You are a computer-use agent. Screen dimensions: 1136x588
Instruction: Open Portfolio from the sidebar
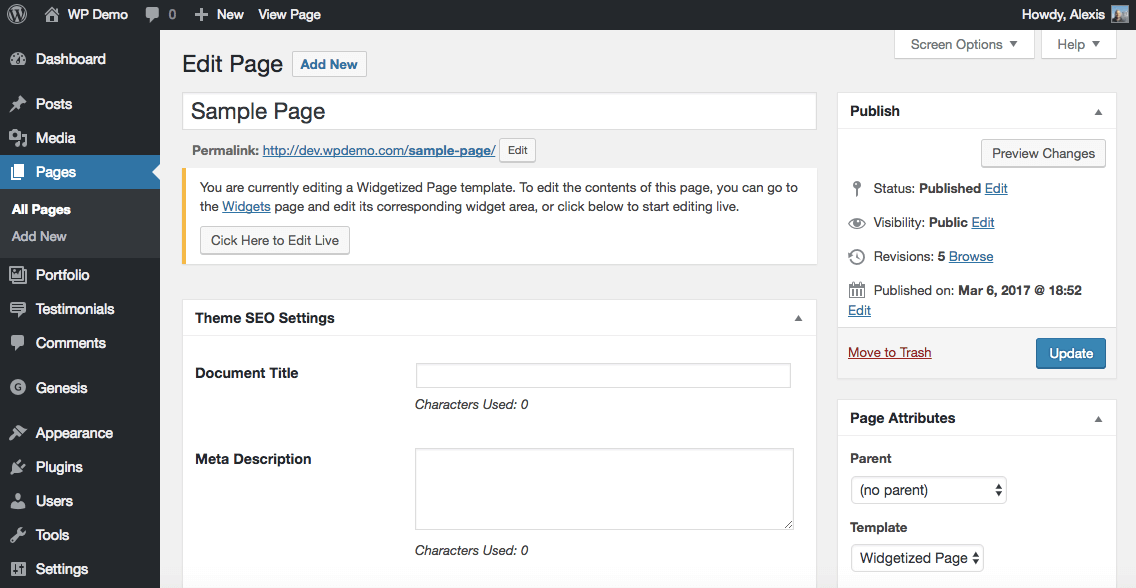(x=62, y=275)
